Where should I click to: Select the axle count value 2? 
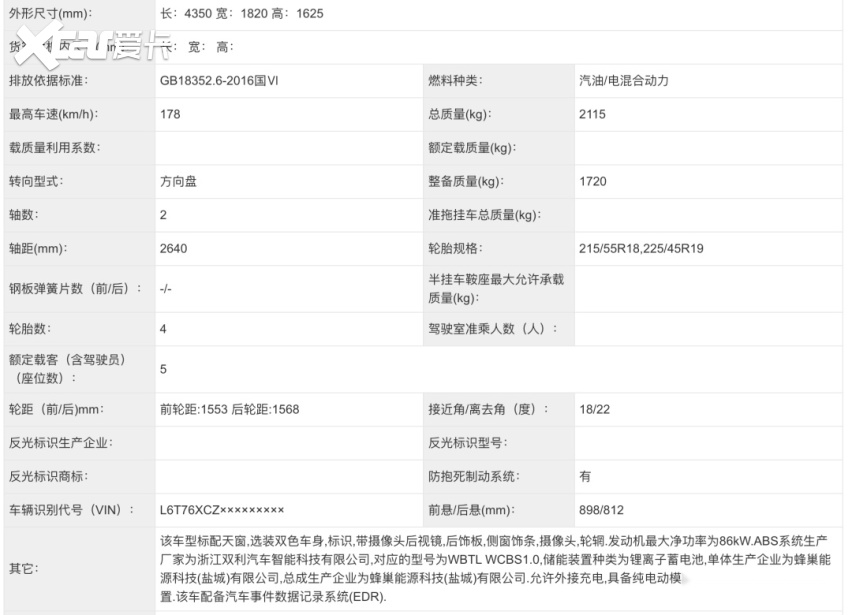coord(163,215)
